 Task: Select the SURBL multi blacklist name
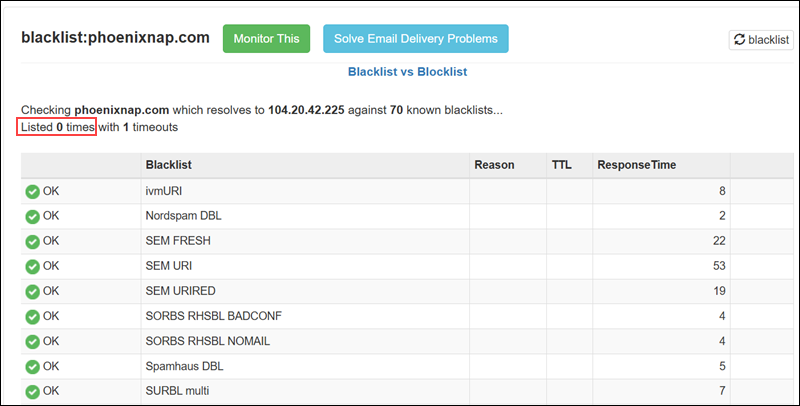(178, 391)
